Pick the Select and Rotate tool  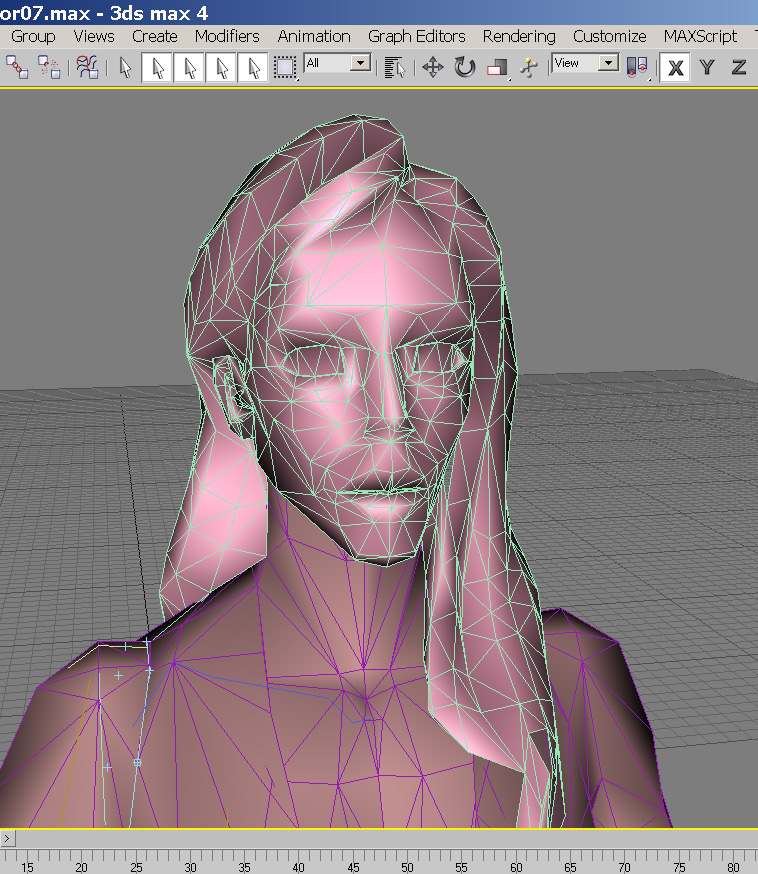(464, 67)
